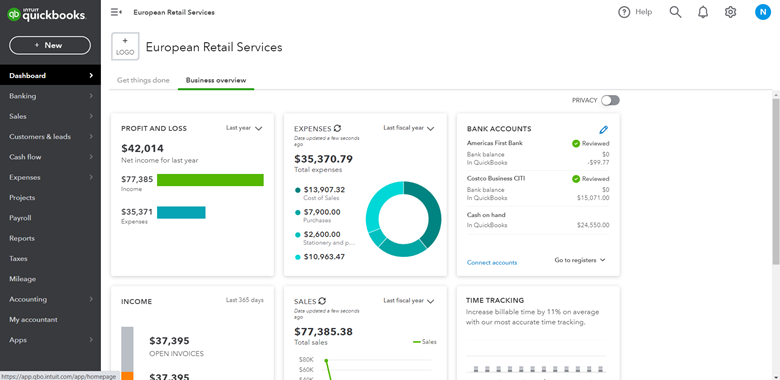Click the green Income bar
The width and height of the screenshot is (780, 380).
210,180
